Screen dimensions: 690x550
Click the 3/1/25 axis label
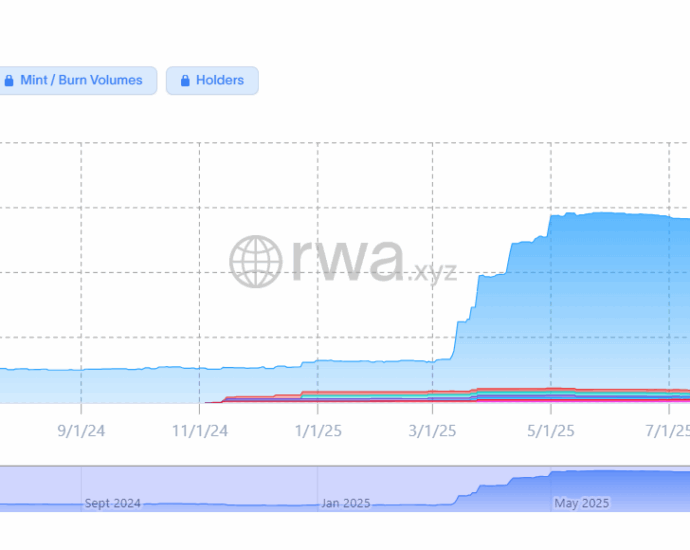(432, 431)
